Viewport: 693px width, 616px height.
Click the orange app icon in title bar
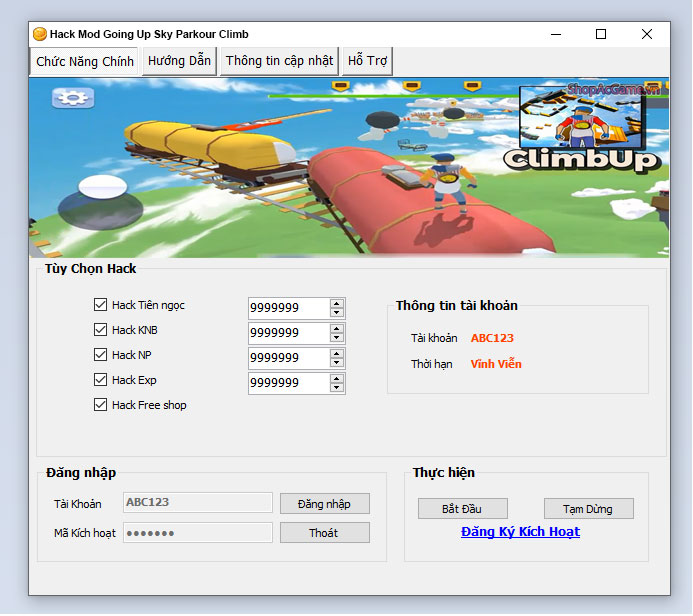40,34
